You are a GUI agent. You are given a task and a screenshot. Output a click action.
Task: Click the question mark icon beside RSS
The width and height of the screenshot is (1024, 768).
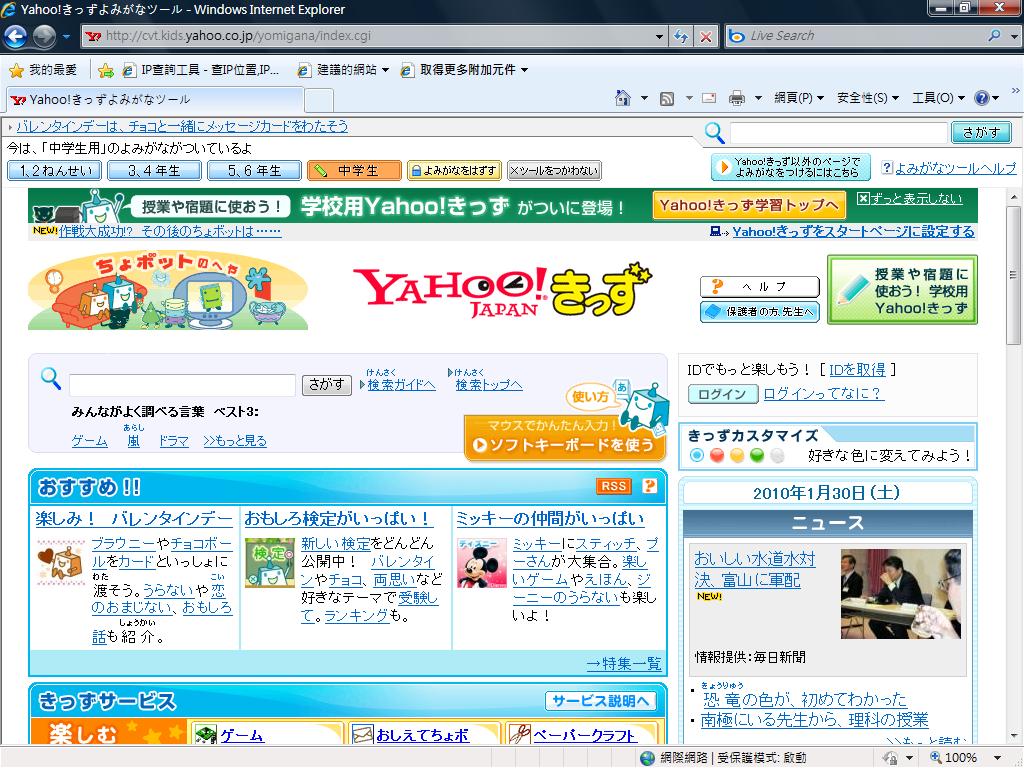pyautogui.click(x=649, y=486)
